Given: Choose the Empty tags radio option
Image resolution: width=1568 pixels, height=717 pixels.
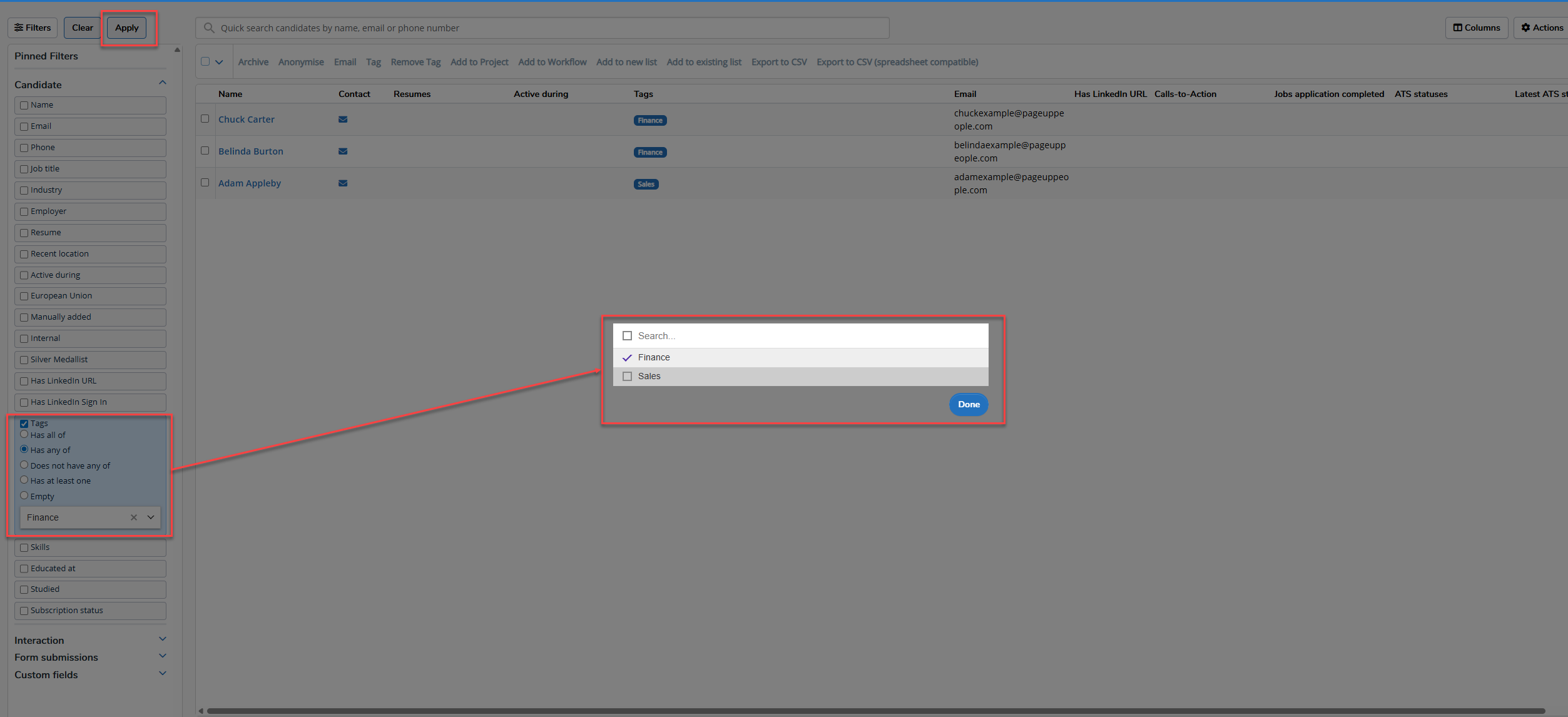Looking at the screenshot, I should (24, 496).
